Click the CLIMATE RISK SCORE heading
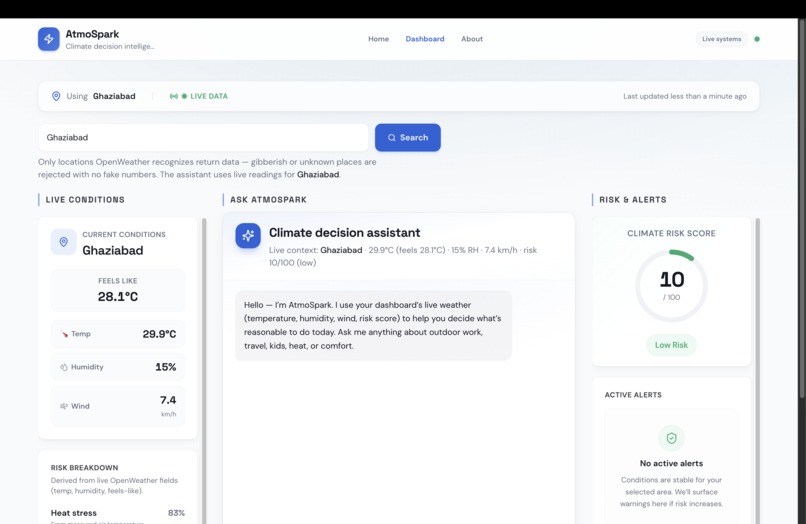Screen dimensions: 806x524 [671, 233]
